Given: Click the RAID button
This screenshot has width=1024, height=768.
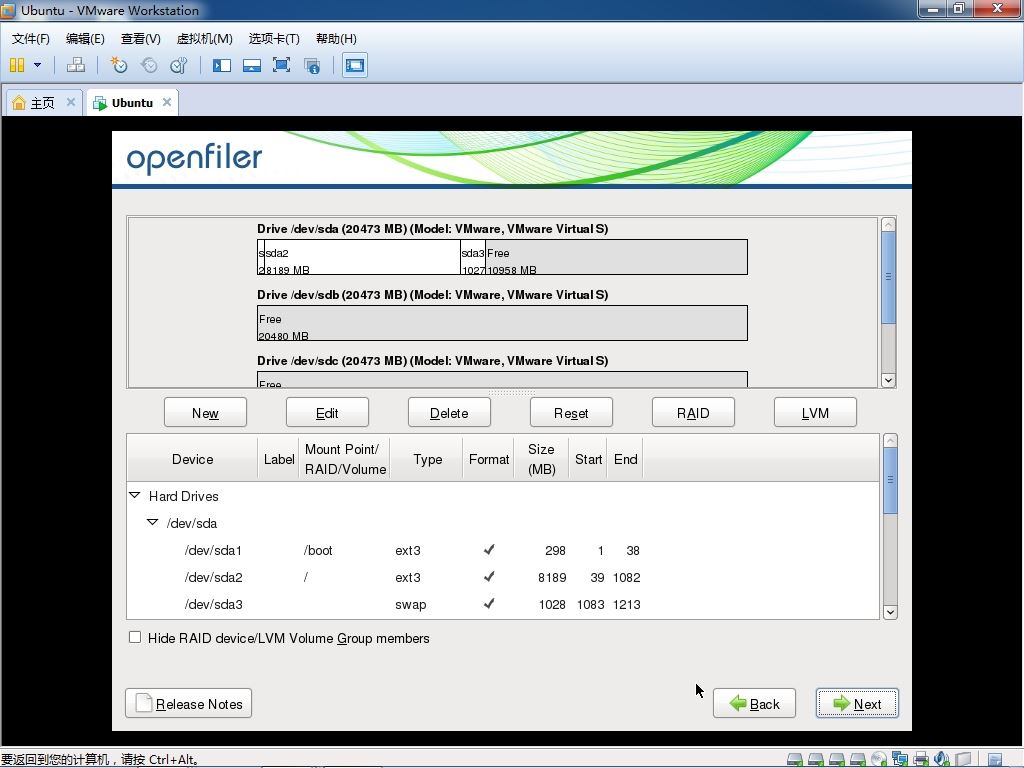Looking at the screenshot, I should tap(693, 413).
